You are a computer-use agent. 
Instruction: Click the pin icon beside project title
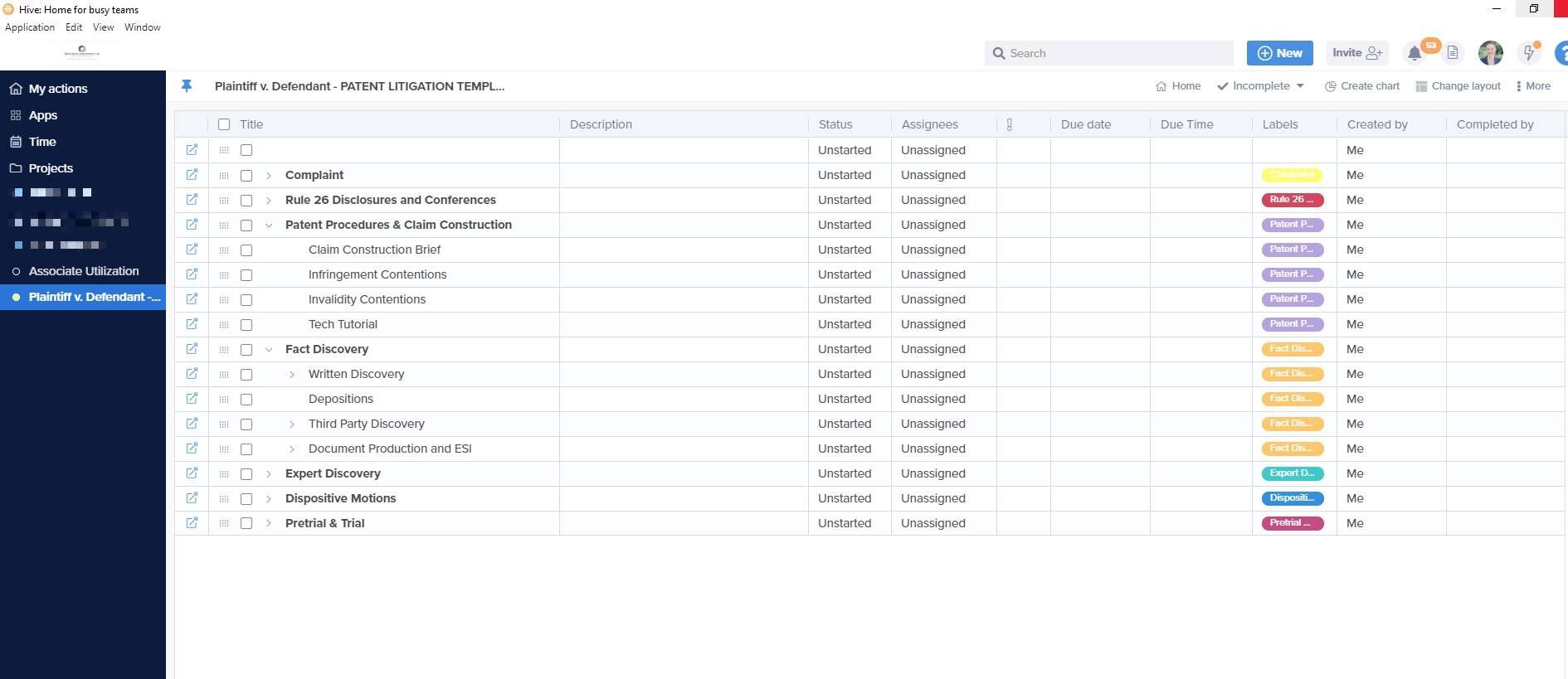click(x=187, y=86)
